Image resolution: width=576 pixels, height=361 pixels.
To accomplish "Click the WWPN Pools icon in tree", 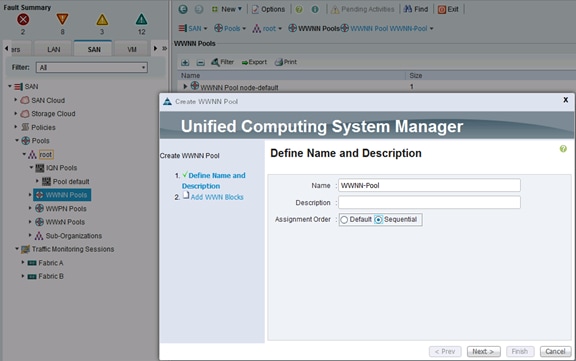I will (x=40, y=208).
